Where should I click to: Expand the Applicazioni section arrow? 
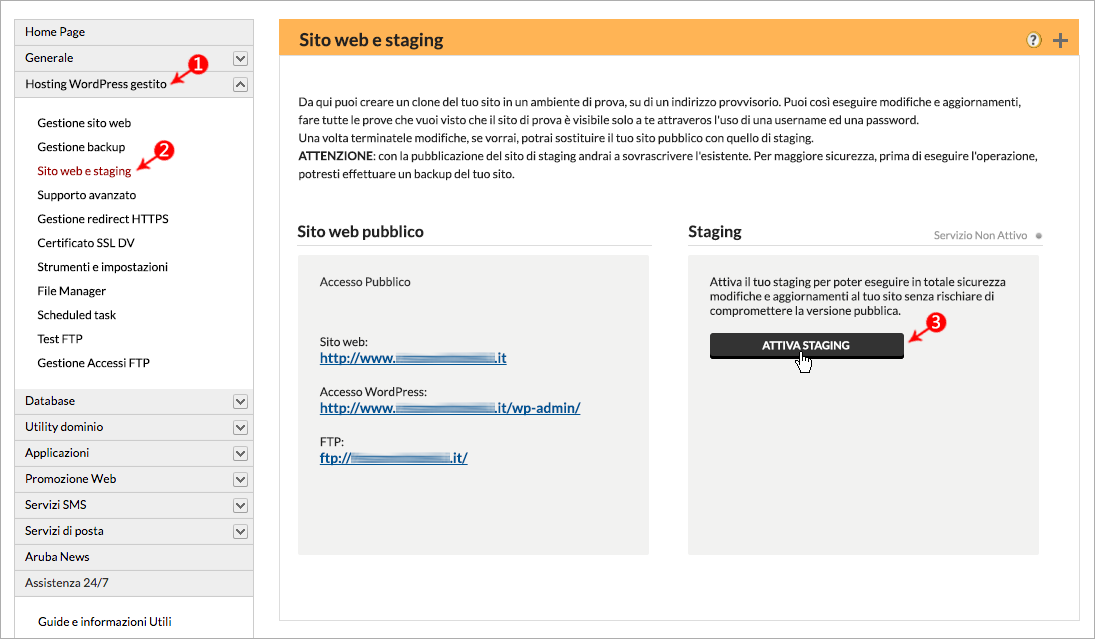point(240,453)
